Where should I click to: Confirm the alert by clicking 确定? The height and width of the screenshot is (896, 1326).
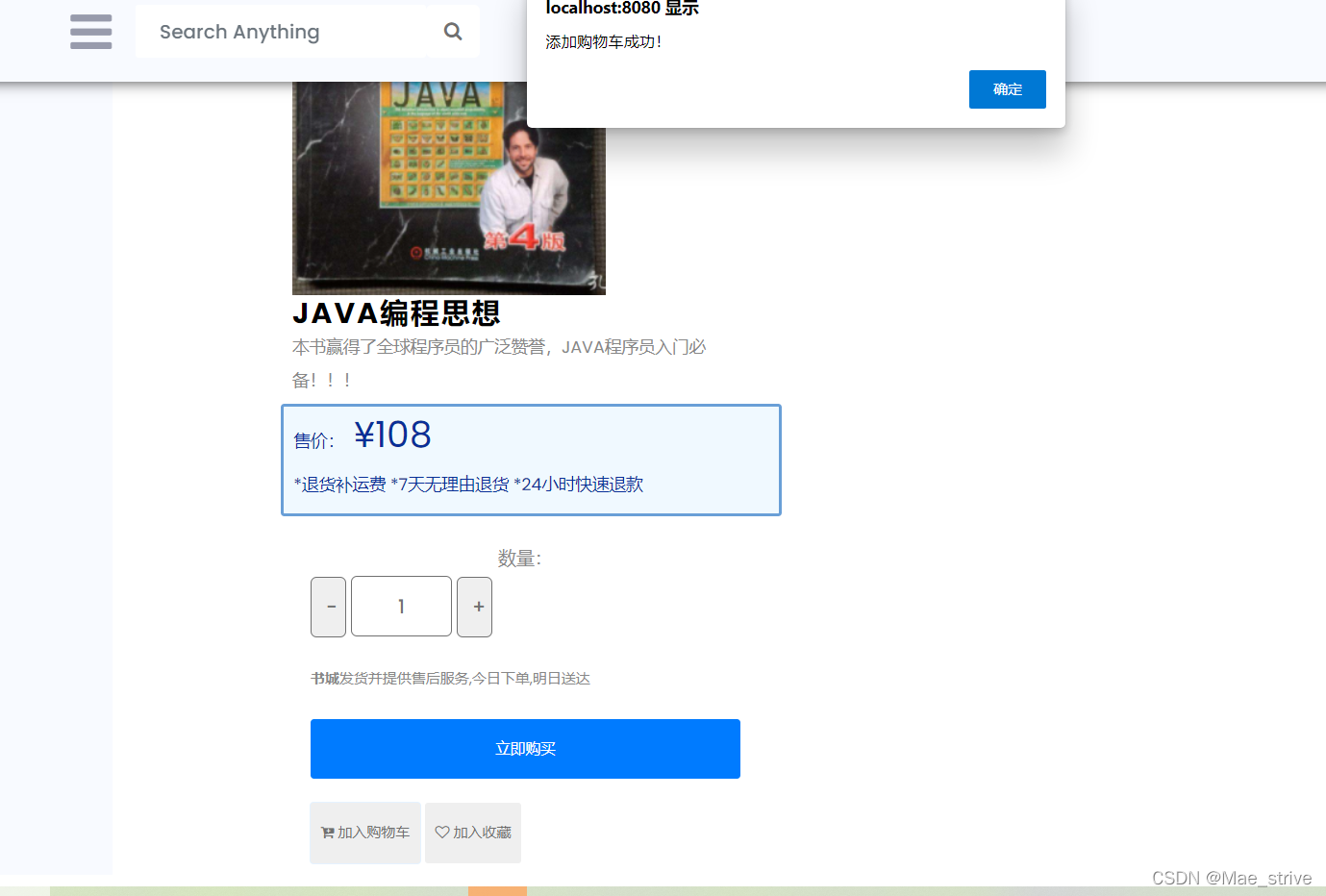coord(1007,88)
